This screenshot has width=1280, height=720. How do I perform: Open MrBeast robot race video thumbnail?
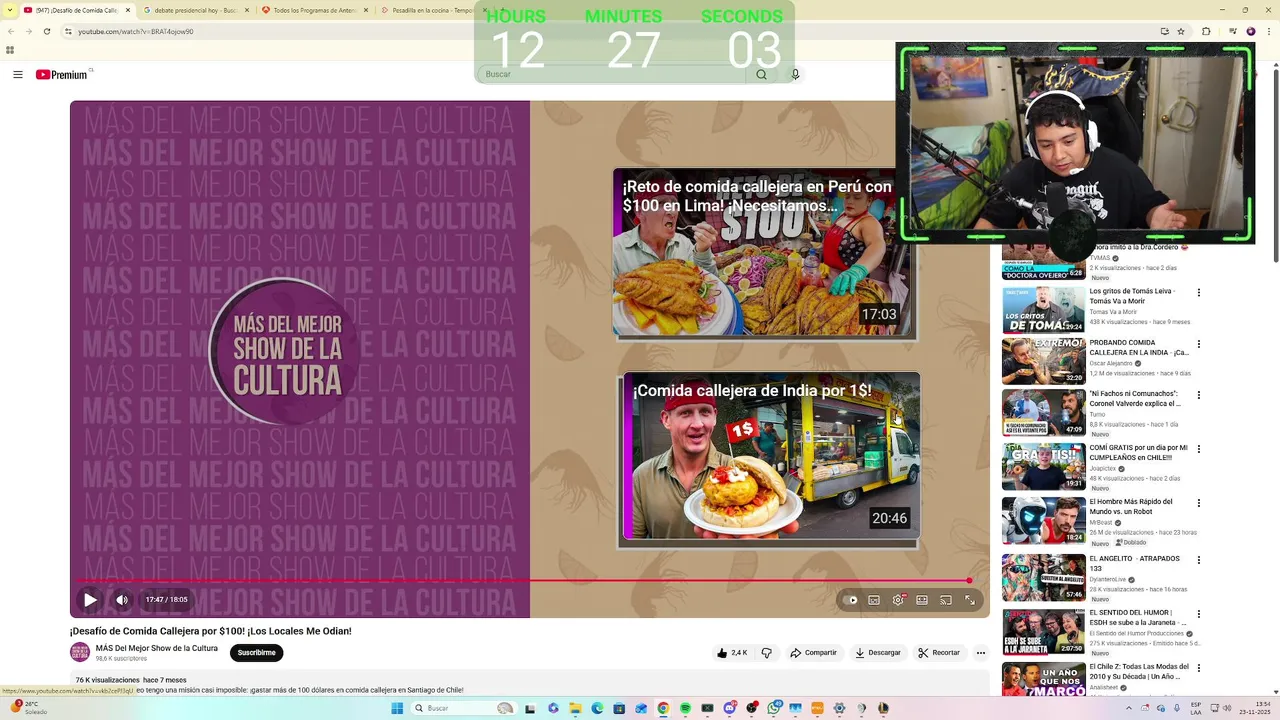coord(1044,521)
